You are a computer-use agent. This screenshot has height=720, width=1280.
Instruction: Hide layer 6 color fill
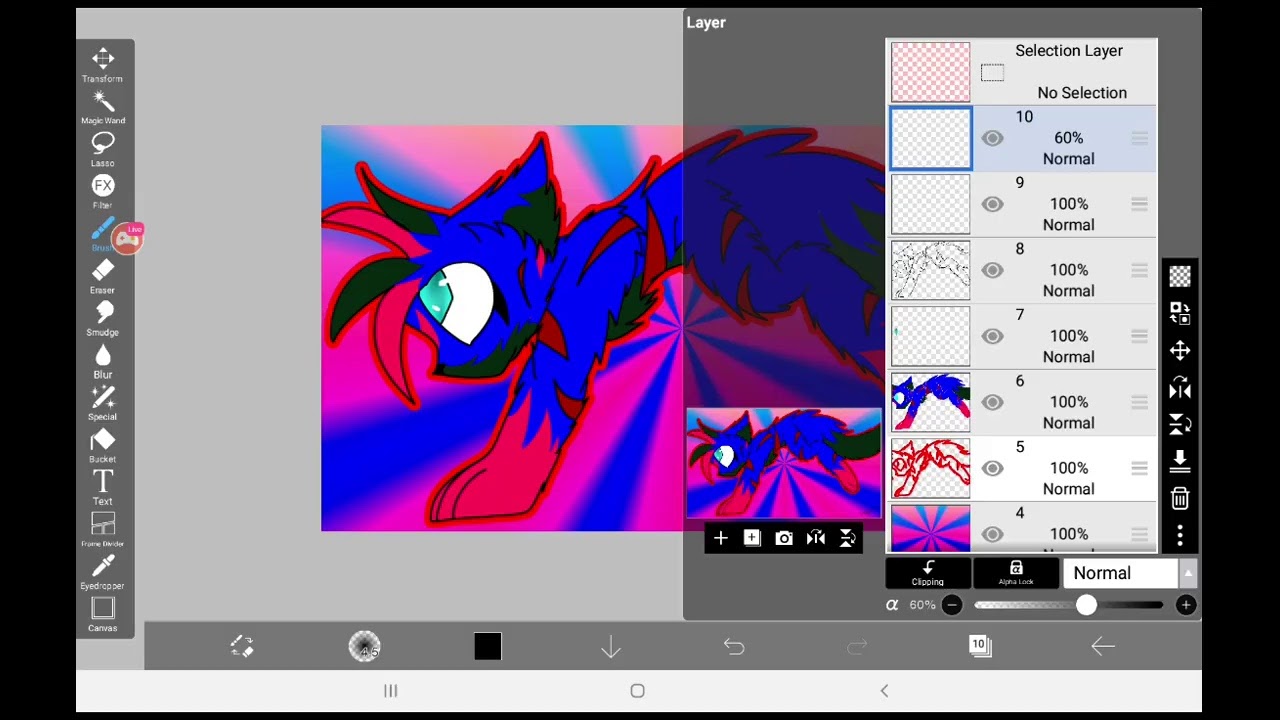click(992, 402)
